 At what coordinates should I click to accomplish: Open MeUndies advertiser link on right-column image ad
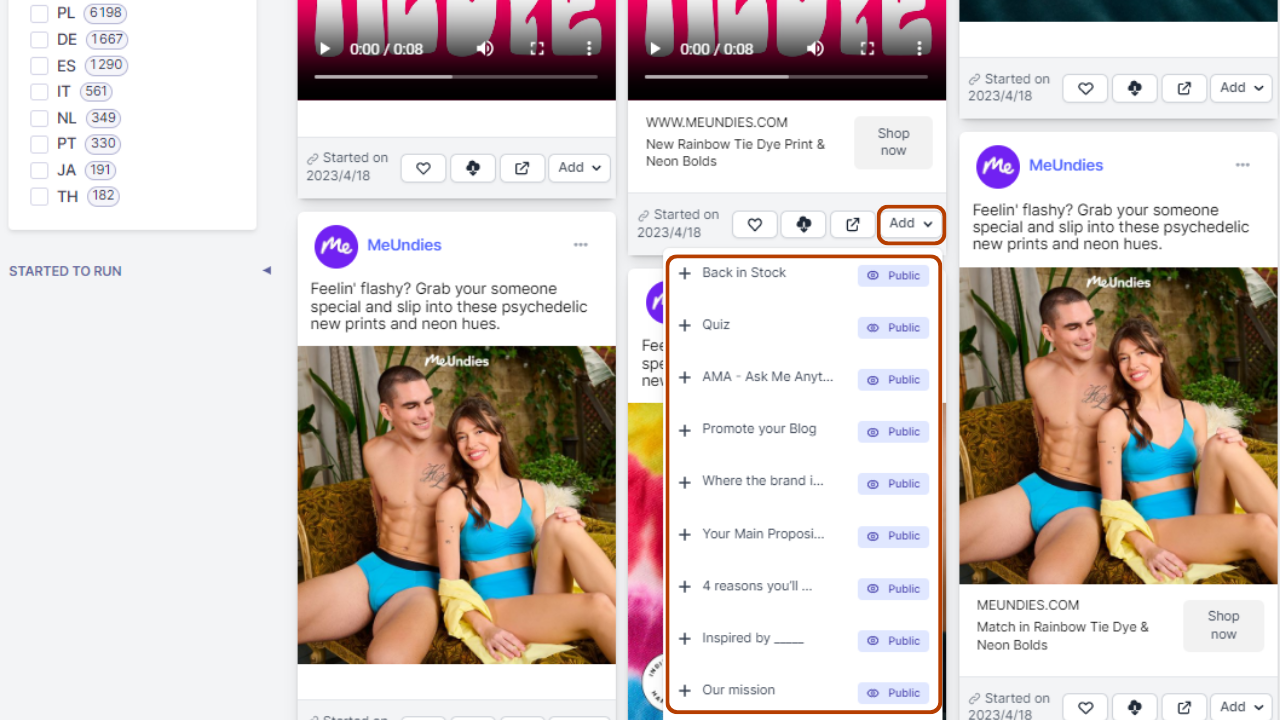[x=1066, y=165]
